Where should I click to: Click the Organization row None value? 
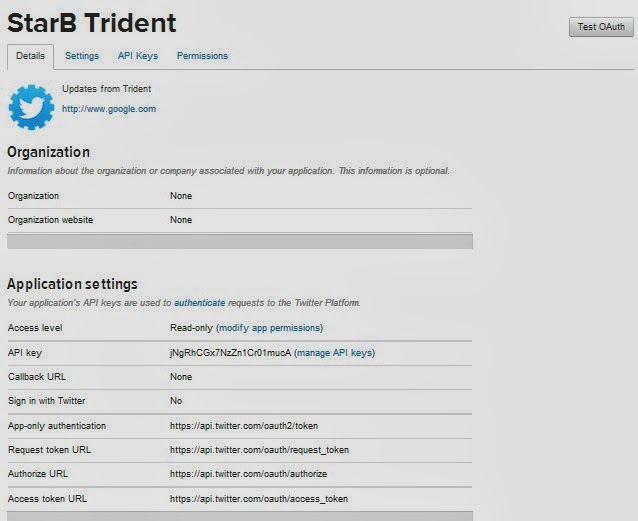coord(181,196)
